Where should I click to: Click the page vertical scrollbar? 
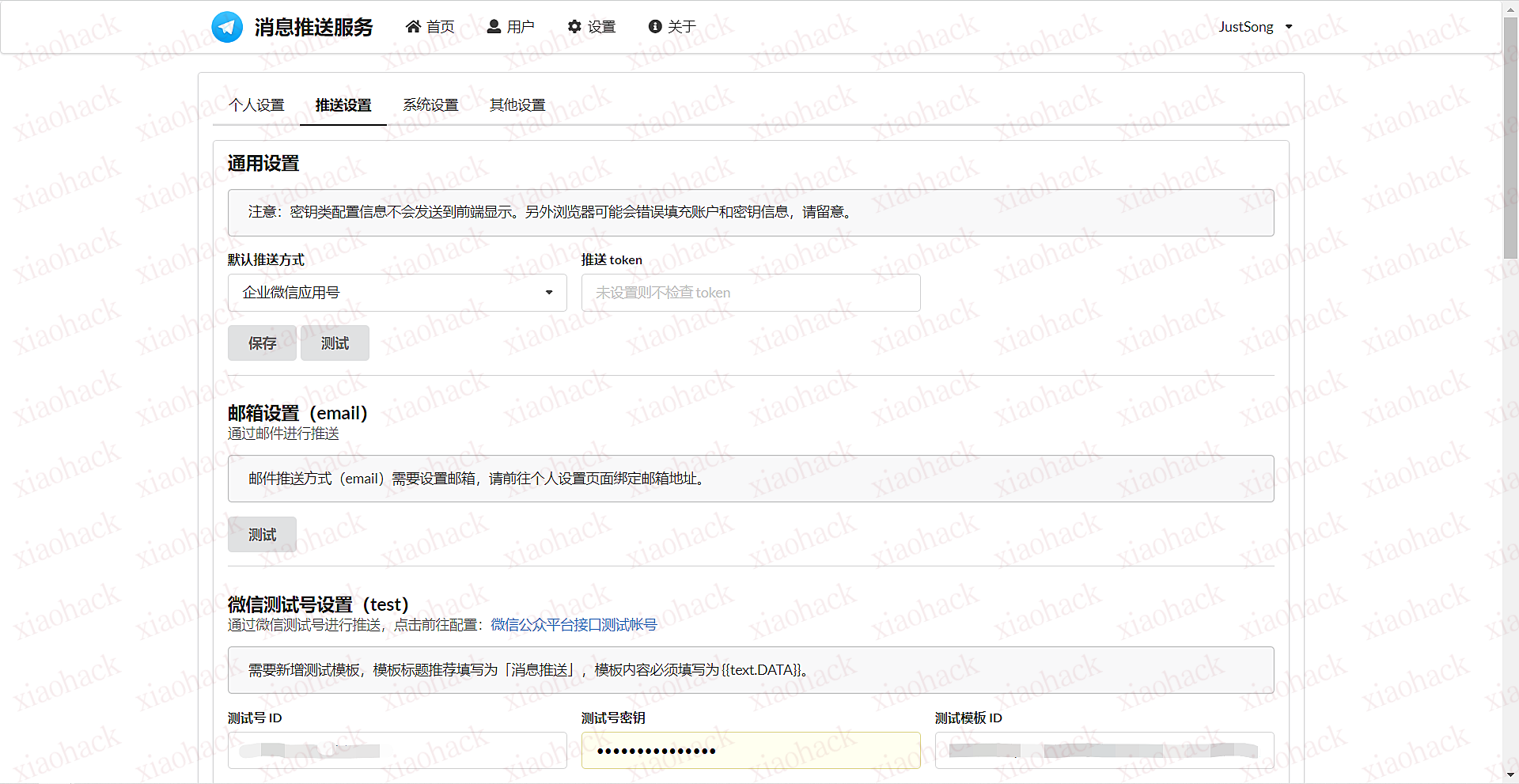(x=1510, y=396)
